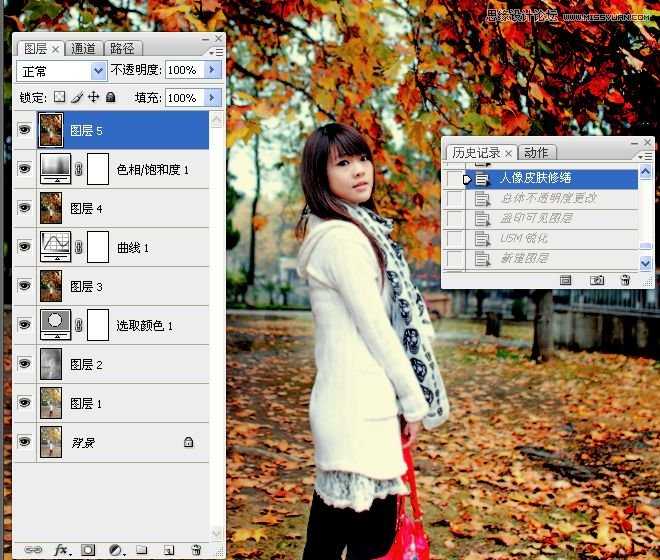The image size is (660, 560).
Task: Select the 图层 3 layer row
Action: [112, 286]
